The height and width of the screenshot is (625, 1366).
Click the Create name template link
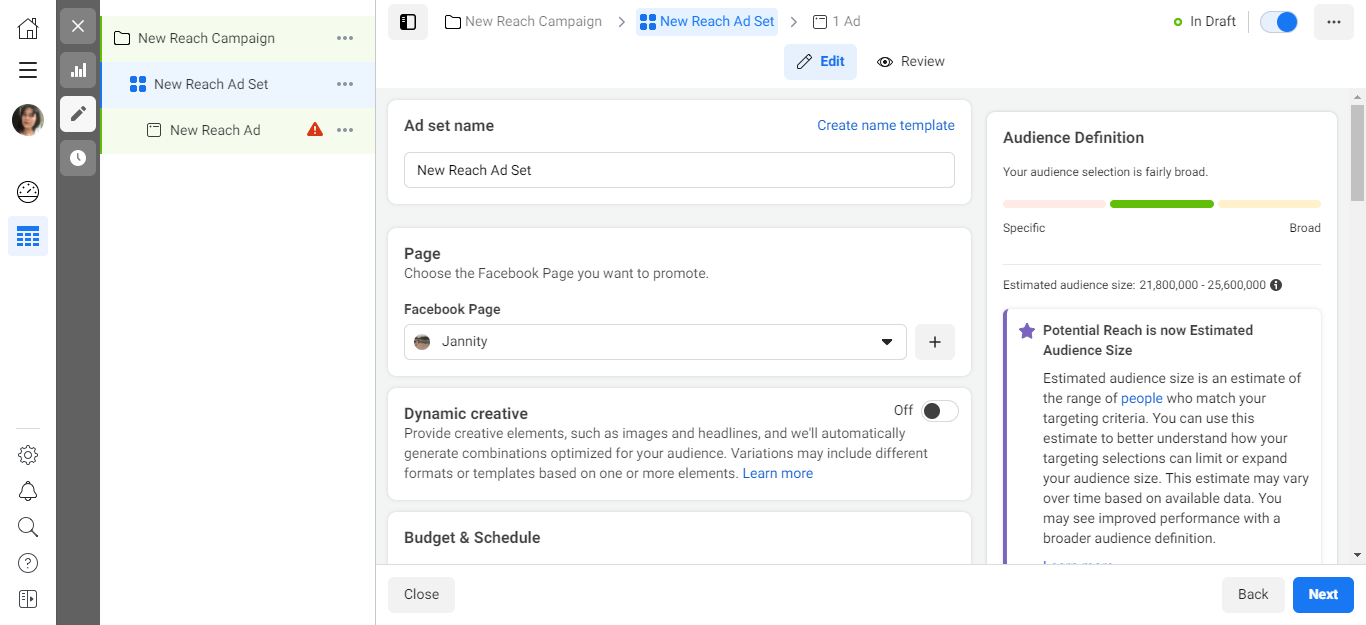(x=885, y=124)
